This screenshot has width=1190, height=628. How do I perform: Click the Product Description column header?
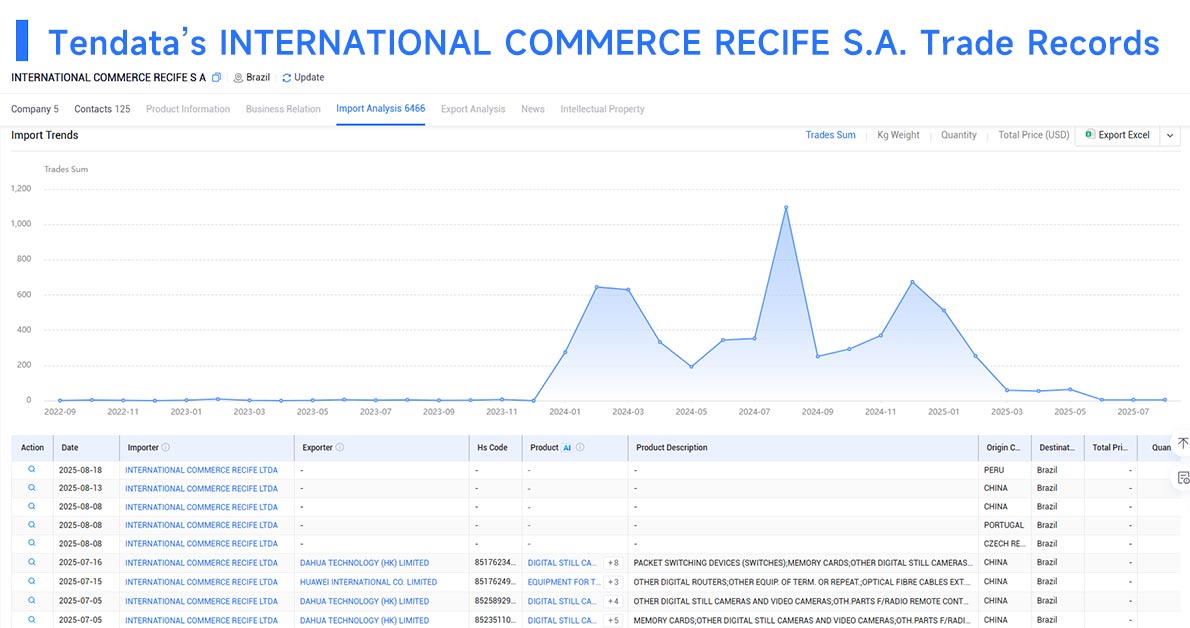672,447
